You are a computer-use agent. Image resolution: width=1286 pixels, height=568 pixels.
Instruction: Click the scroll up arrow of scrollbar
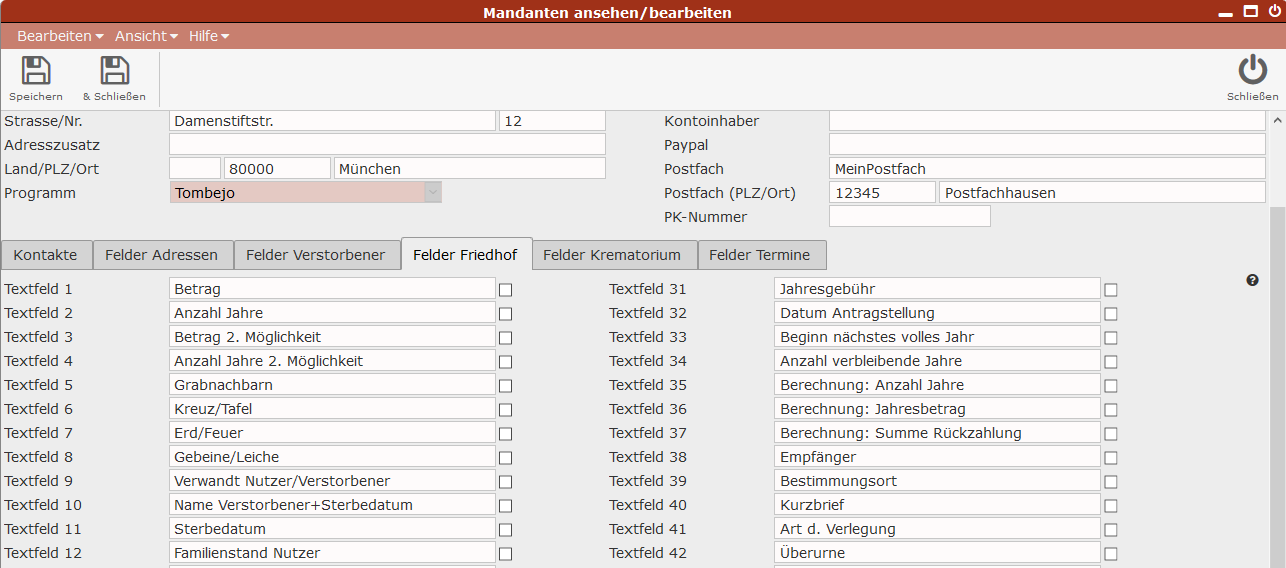coord(1276,120)
